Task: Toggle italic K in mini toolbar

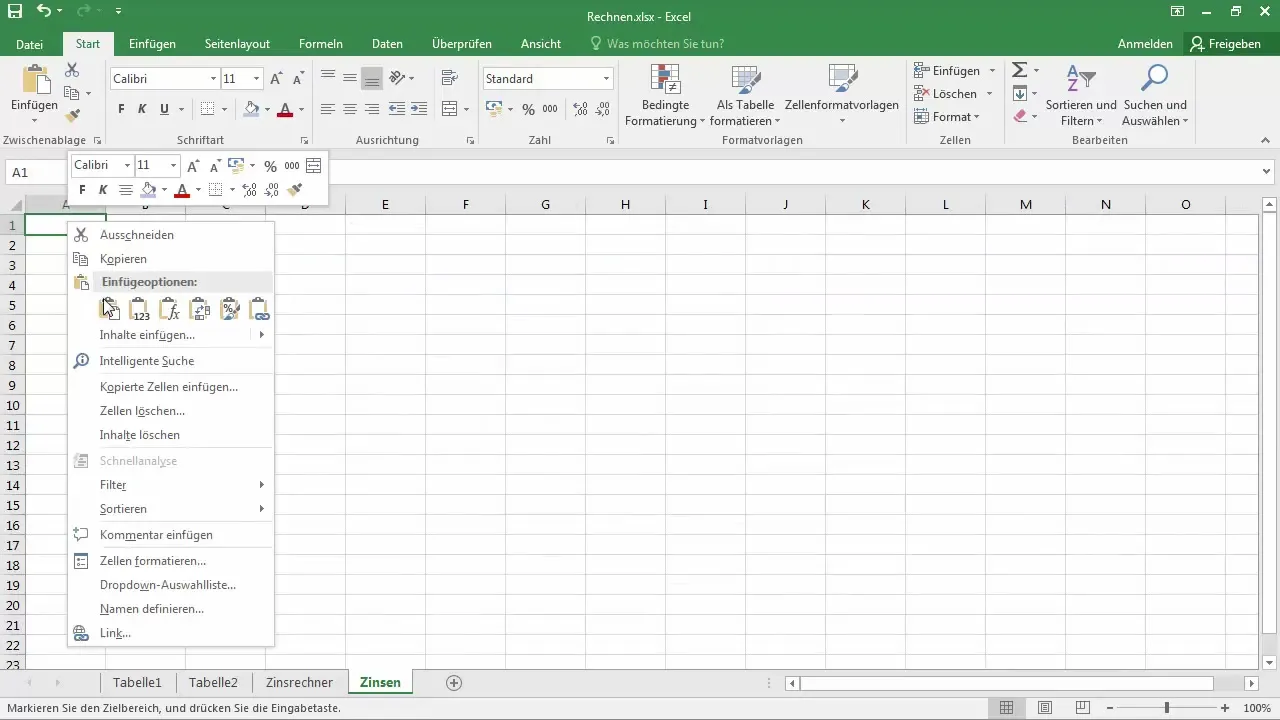Action: (x=103, y=189)
